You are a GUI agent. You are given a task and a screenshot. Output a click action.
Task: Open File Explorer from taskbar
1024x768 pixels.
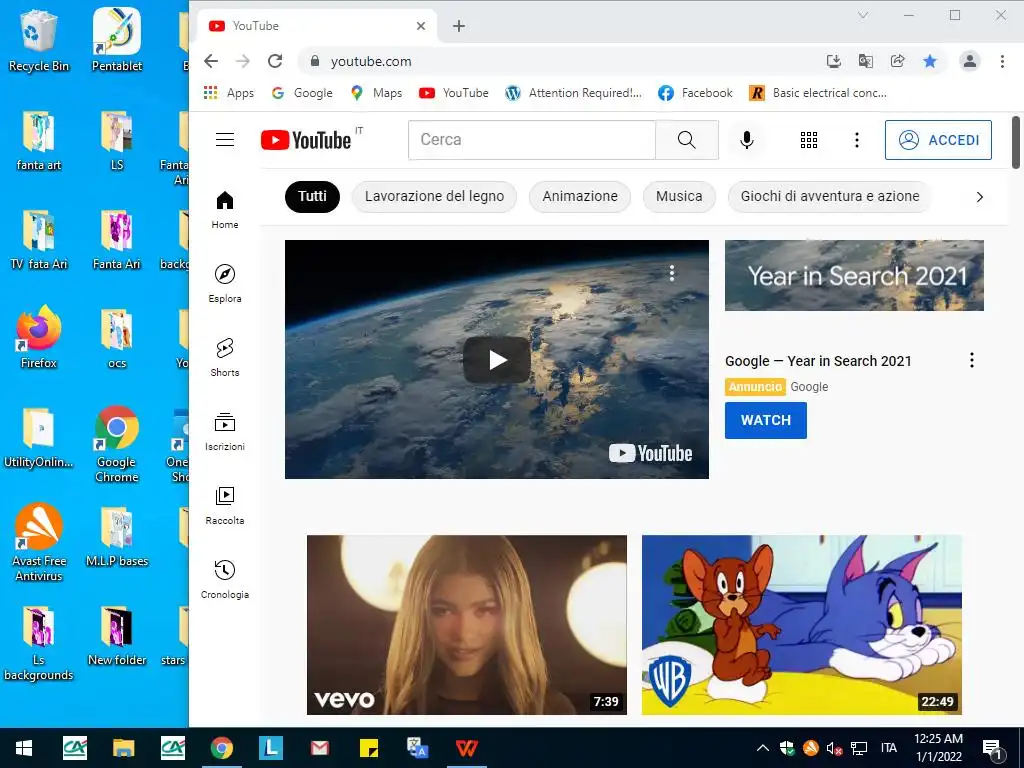click(123, 748)
